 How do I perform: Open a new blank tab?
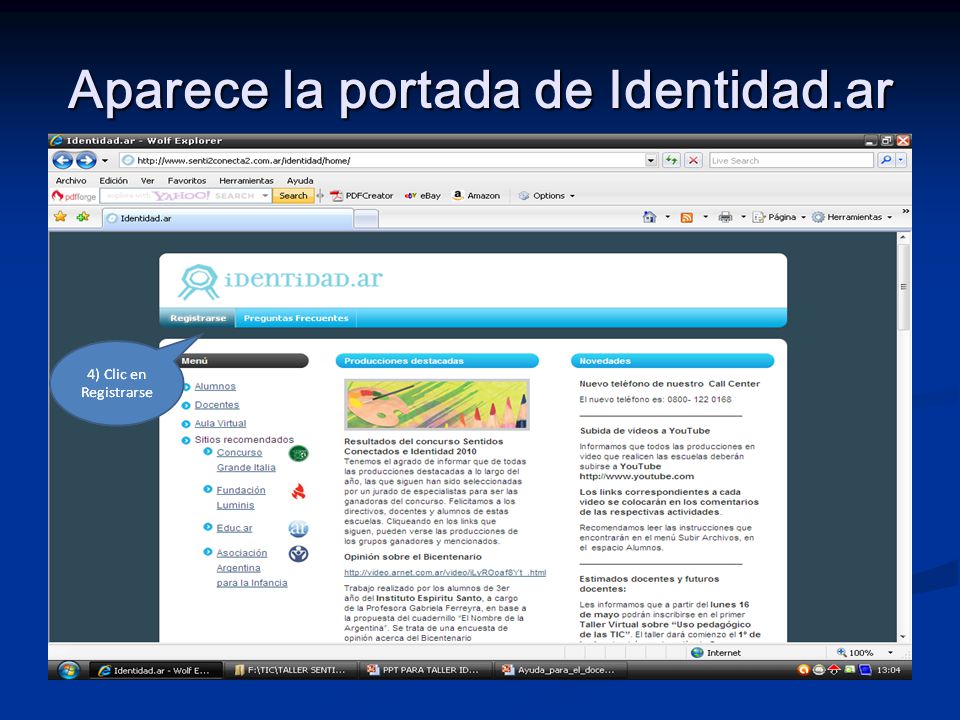366,219
